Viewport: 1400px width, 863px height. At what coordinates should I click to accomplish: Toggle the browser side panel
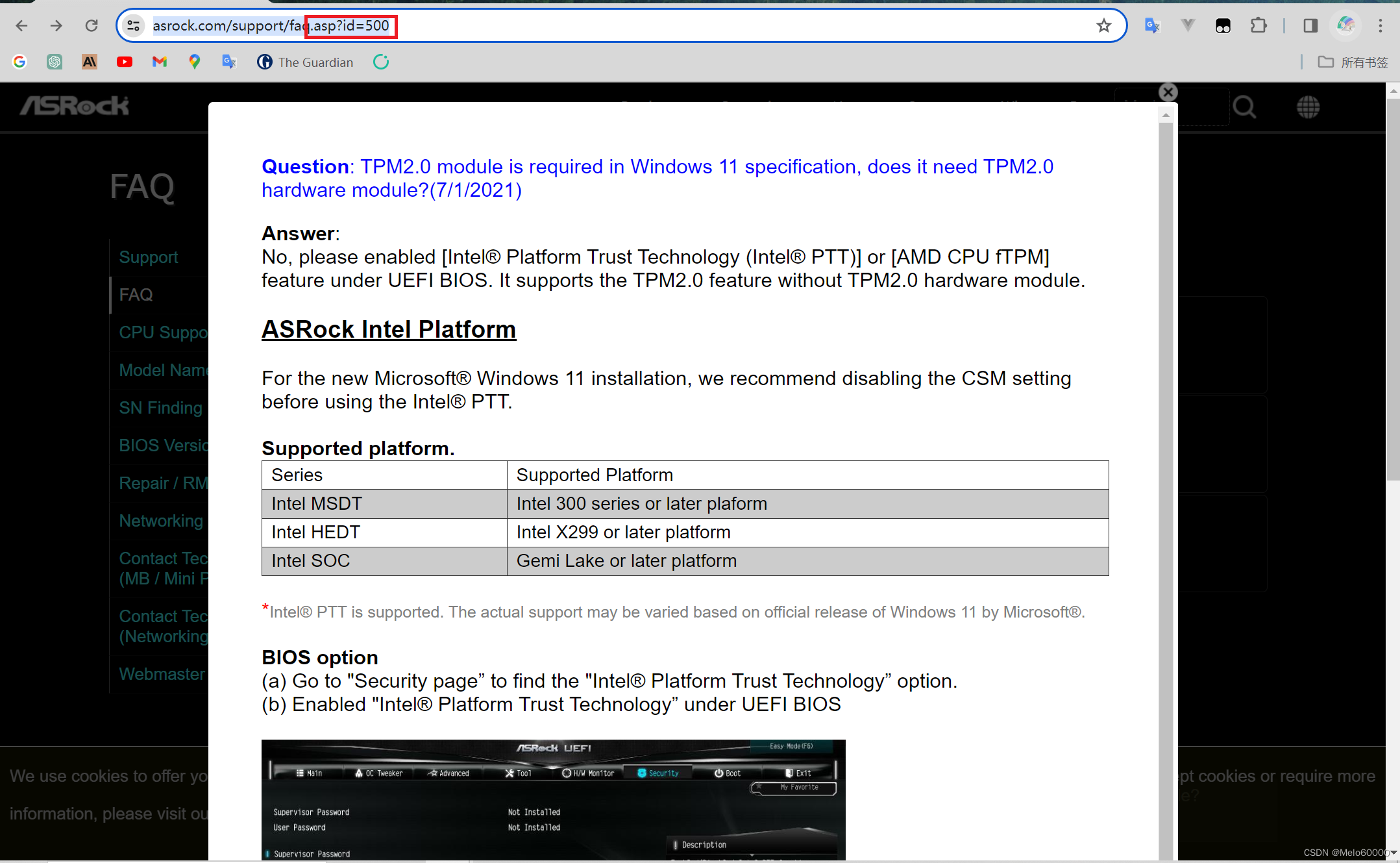1310,25
